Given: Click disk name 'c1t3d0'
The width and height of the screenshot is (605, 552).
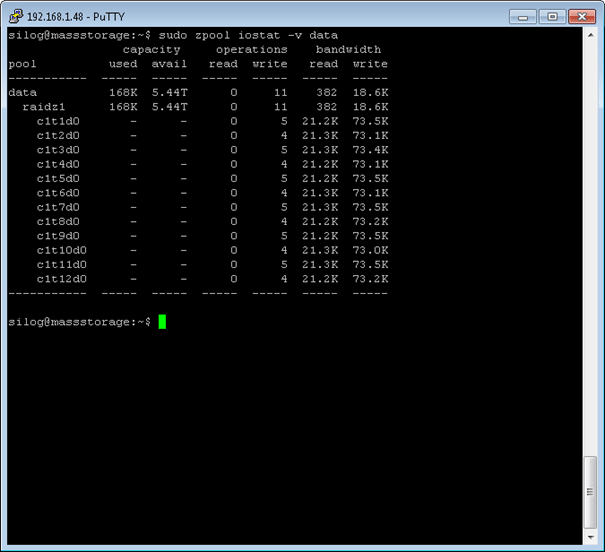Looking at the screenshot, I should [x=58, y=150].
